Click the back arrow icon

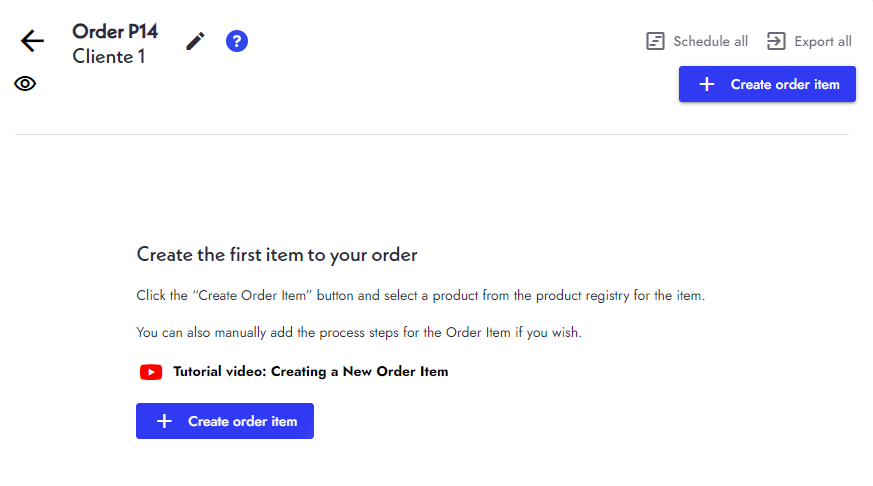click(33, 41)
